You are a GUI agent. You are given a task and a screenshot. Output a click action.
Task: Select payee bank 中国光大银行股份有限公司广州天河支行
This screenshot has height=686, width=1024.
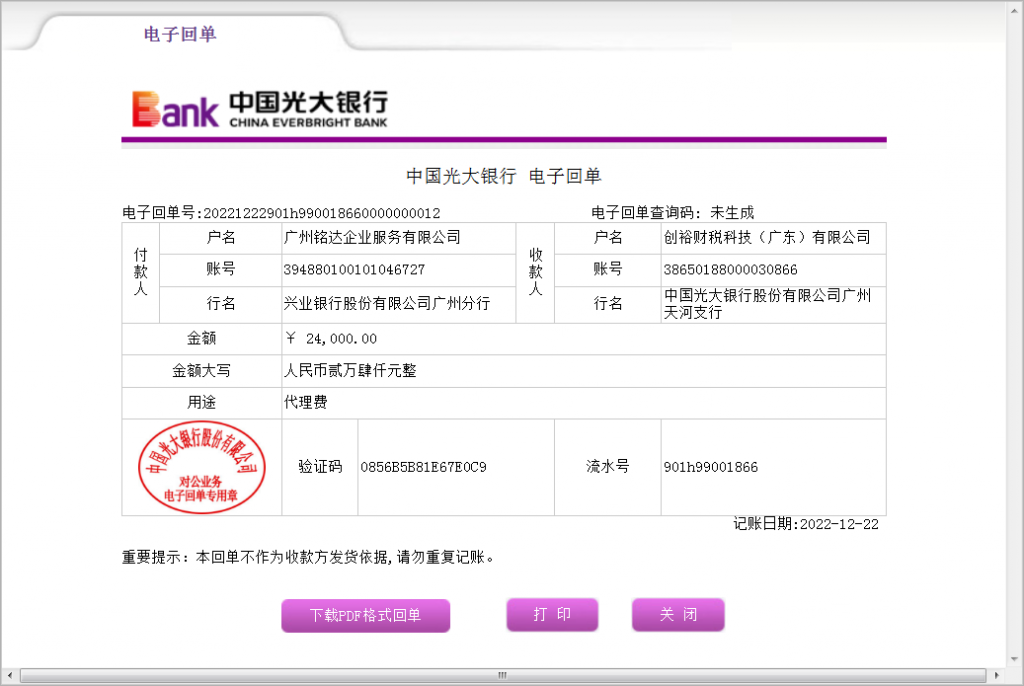tap(767, 304)
